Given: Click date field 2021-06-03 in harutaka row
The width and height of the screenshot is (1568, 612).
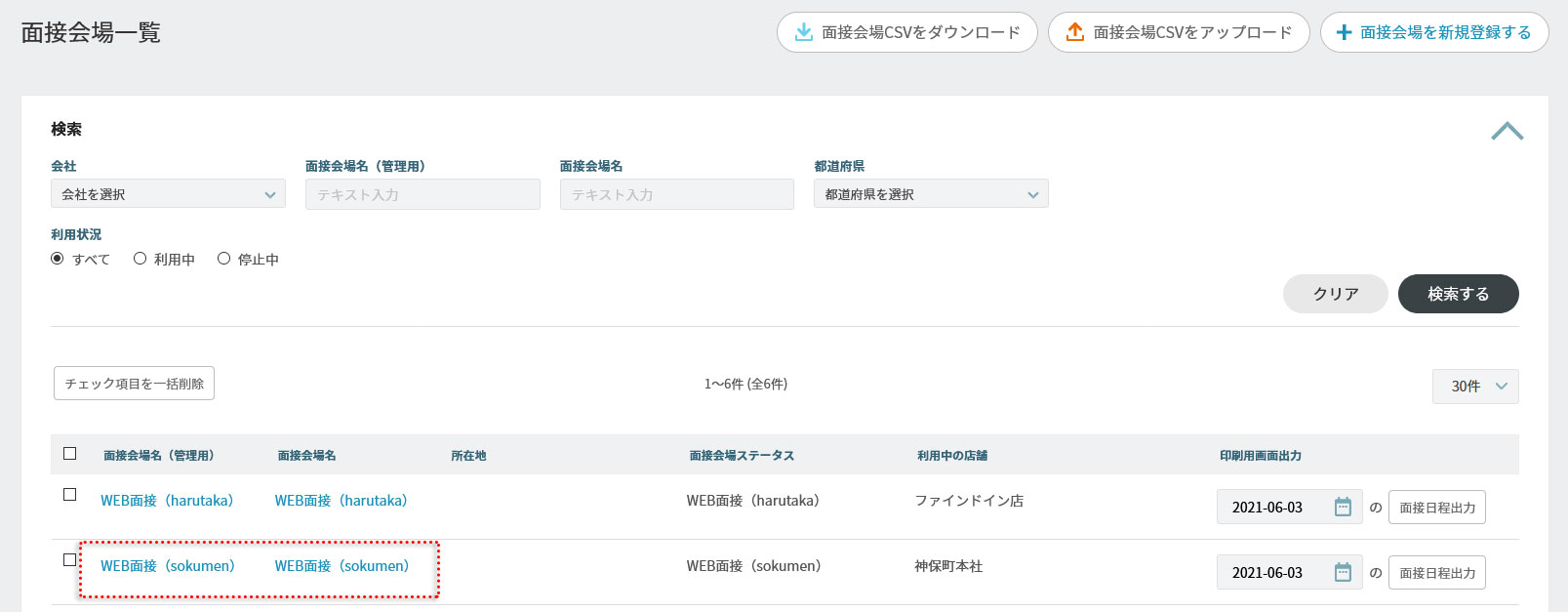Looking at the screenshot, I should [x=1289, y=507].
